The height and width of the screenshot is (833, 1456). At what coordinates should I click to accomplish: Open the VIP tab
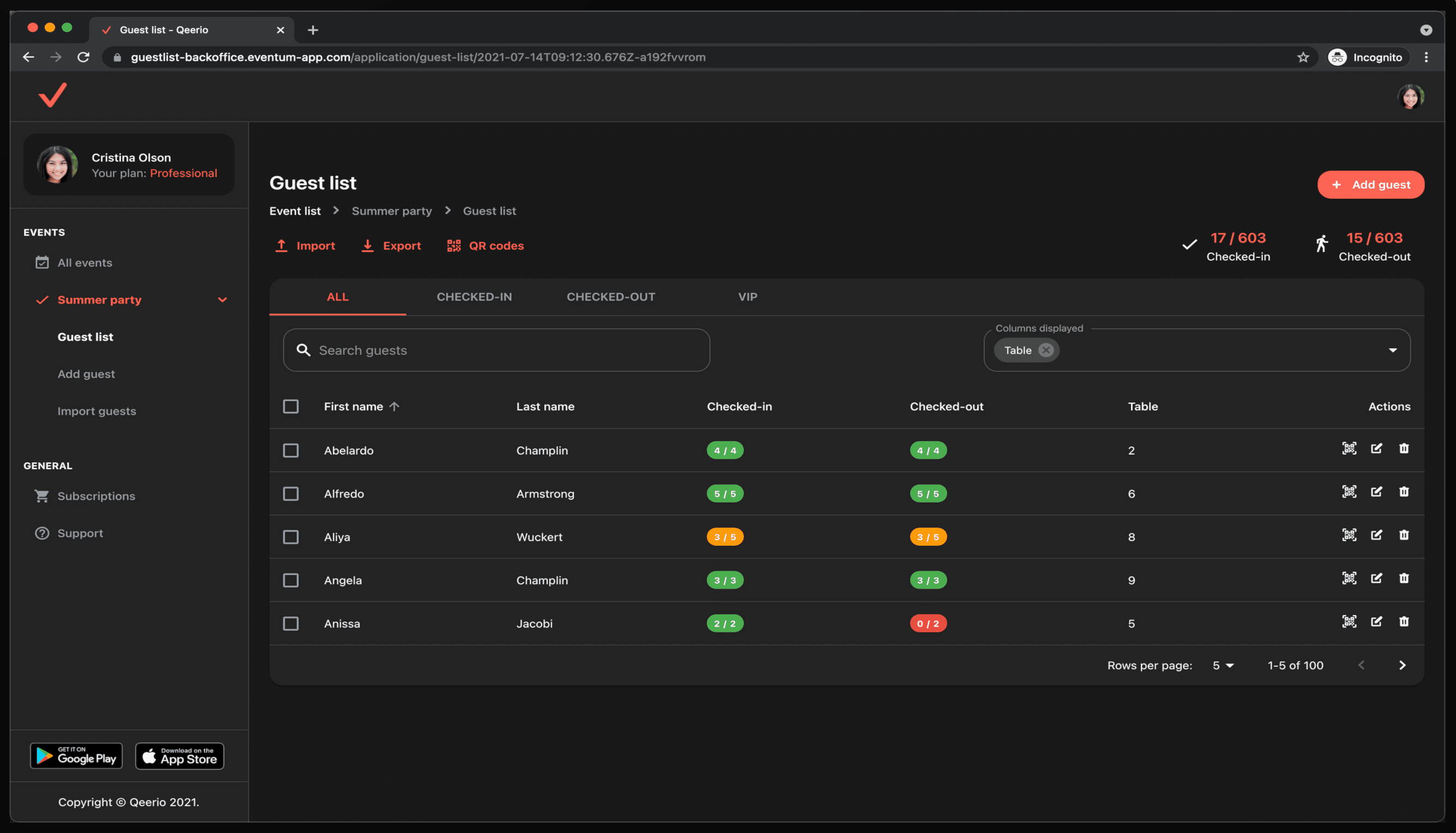pyautogui.click(x=747, y=297)
